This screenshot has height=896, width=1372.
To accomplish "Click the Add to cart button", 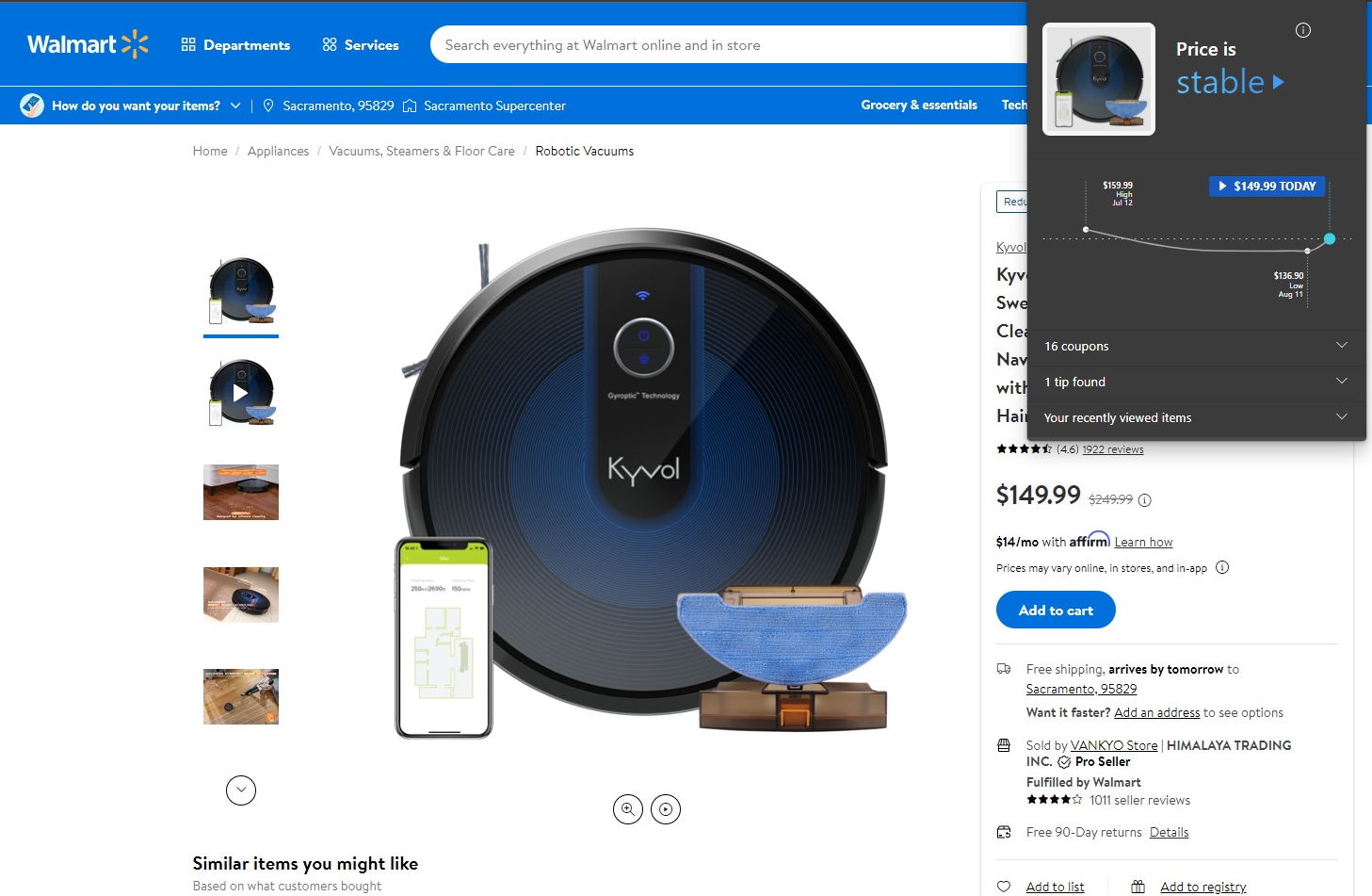I will point(1056,611).
